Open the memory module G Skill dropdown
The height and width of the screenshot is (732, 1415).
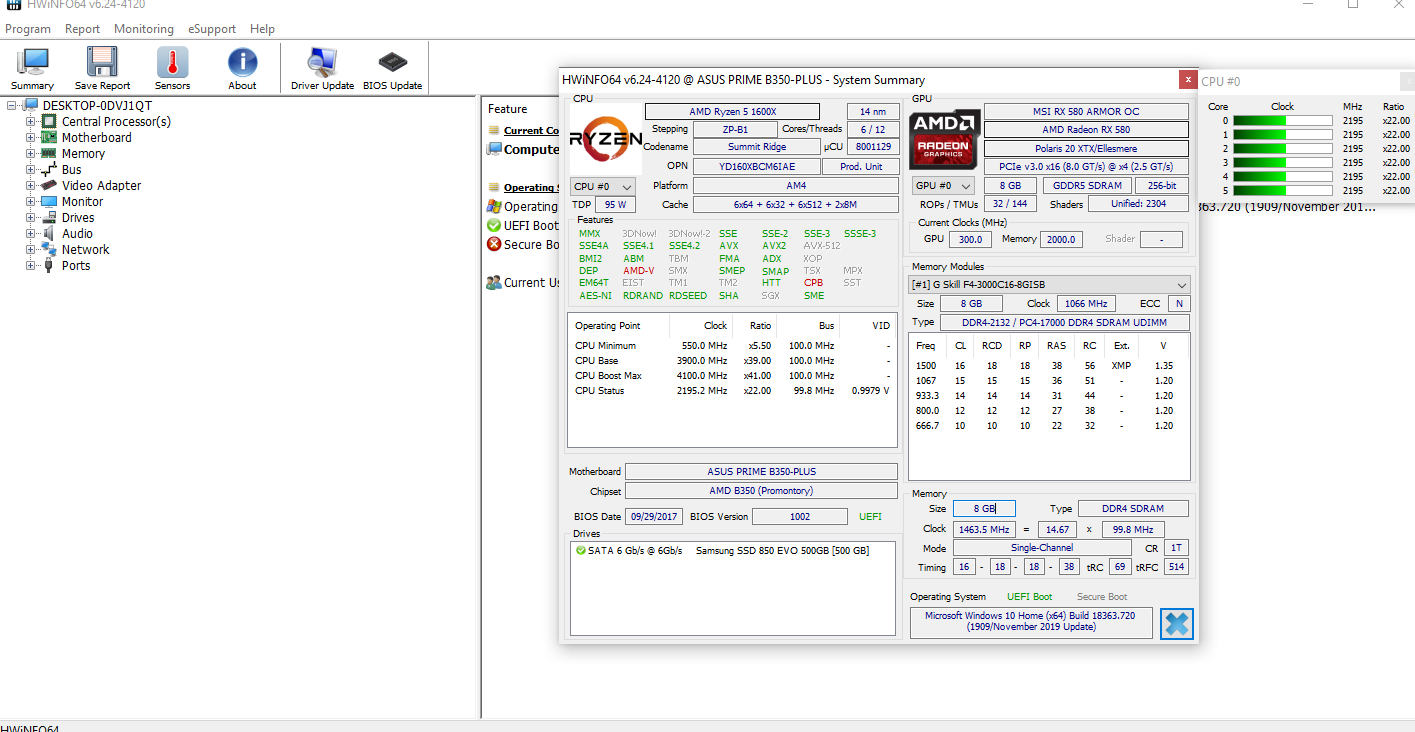point(1049,285)
